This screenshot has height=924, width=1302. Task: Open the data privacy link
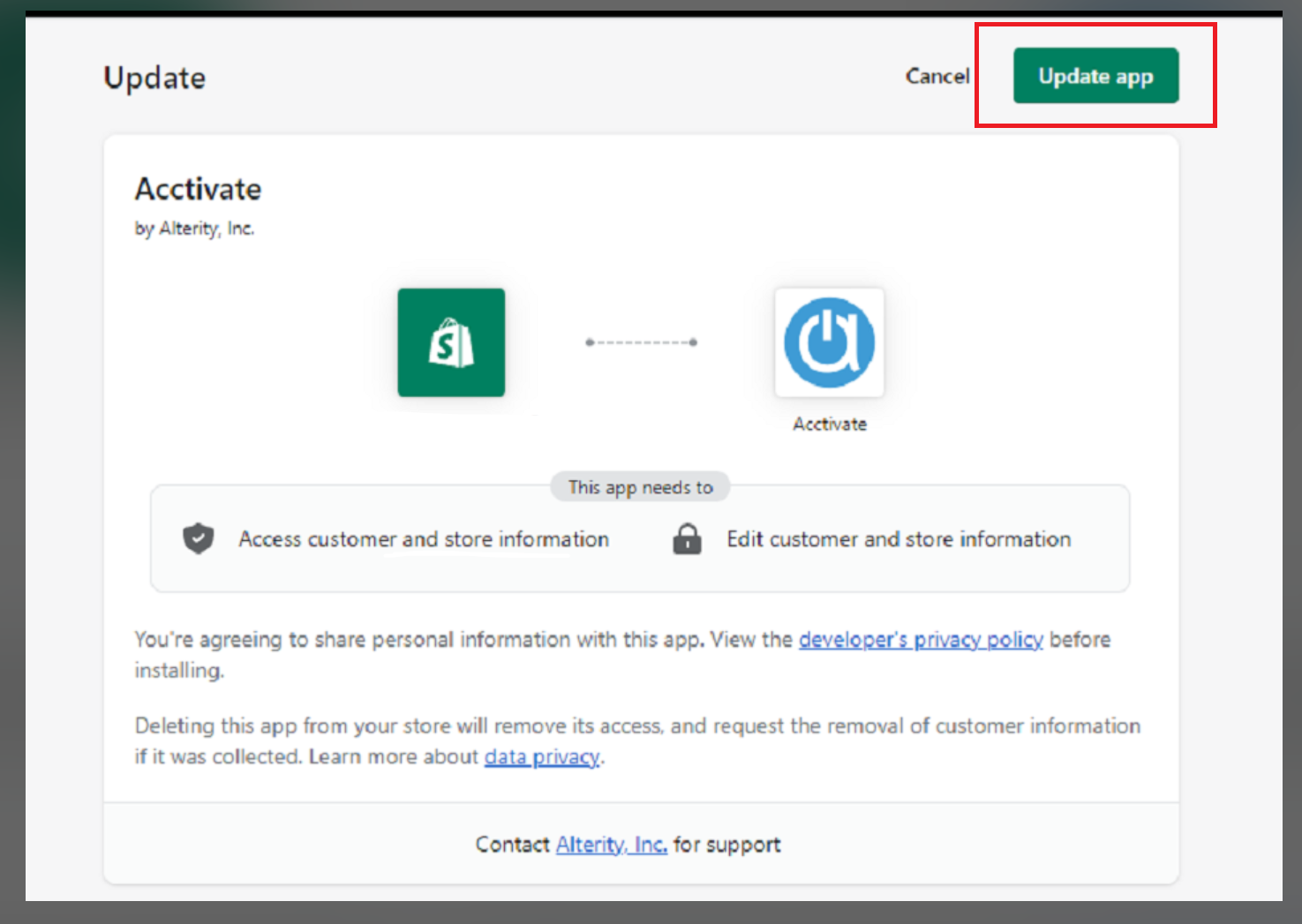tap(542, 756)
